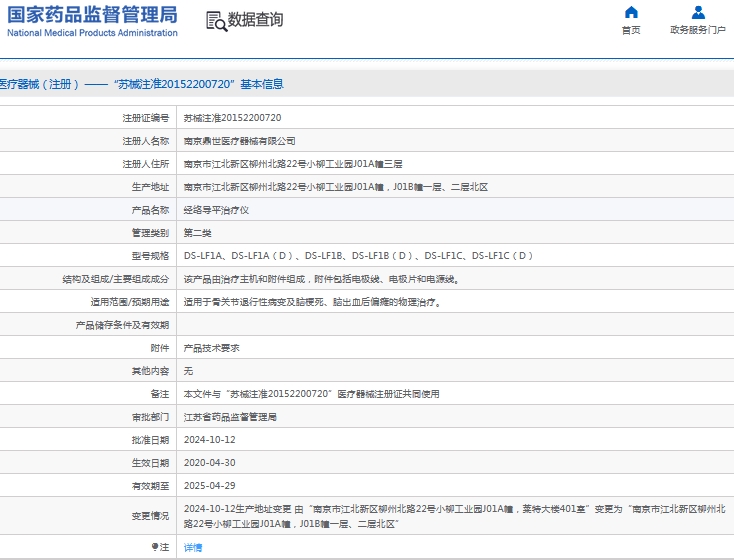Click approval department 江苏省药品监督管理局

click(x=230, y=417)
